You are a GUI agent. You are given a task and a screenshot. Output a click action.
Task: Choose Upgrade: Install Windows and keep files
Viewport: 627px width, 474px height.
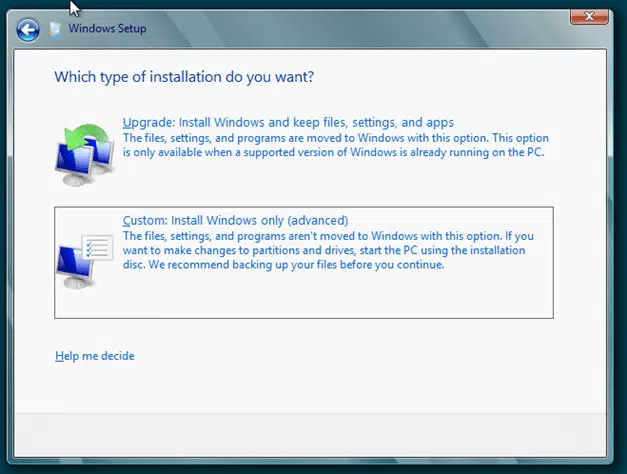click(x=288, y=122)
